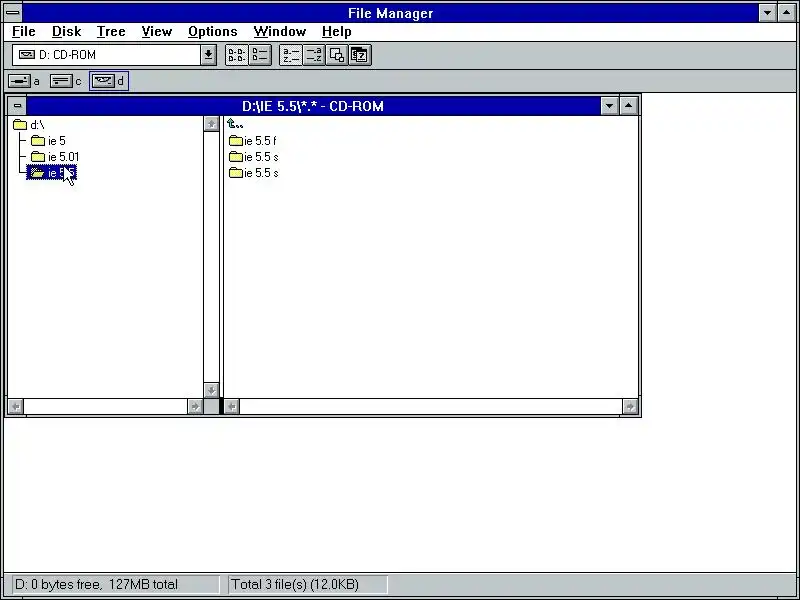Click tree pane scroll down arrow
This screenshot has height=600, width=800.
tap(211, 391)
